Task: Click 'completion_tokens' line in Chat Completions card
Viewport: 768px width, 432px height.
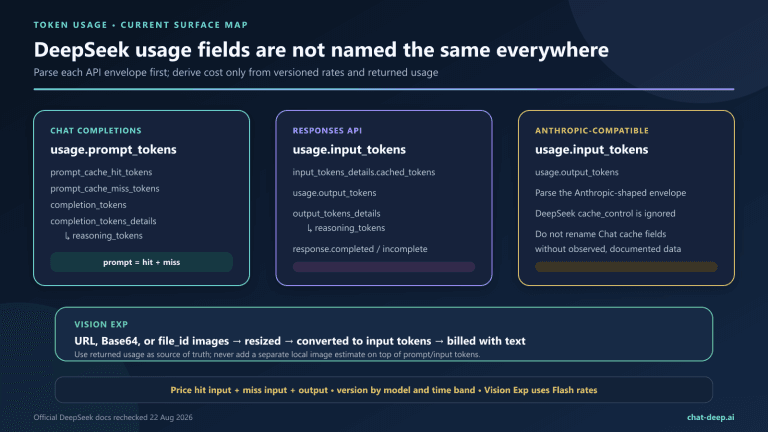Action: pos(88,205)
